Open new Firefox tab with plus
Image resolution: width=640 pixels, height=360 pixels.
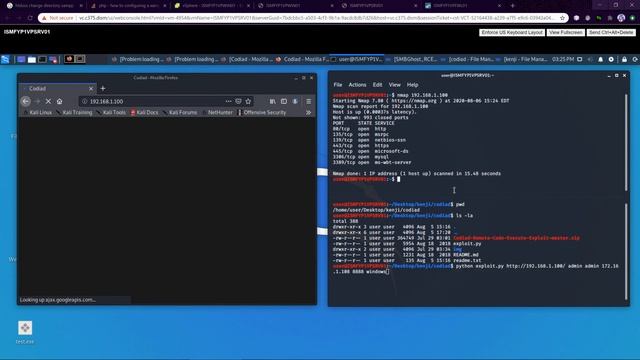[x=103, y=88]
